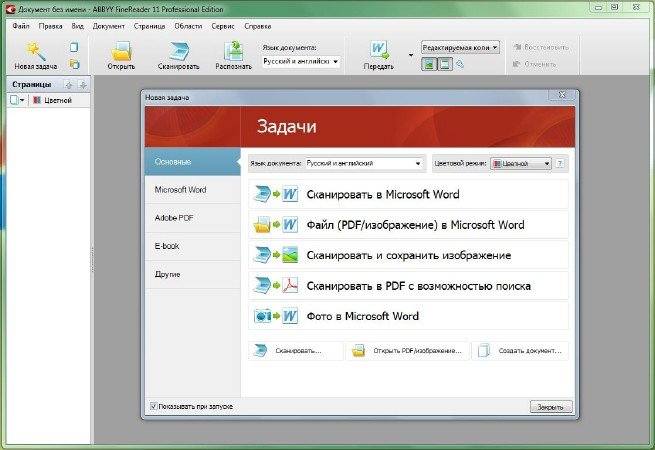Click the magnifier icon in the toolbar
Screen dimensions: 655x450
[460, 64]
